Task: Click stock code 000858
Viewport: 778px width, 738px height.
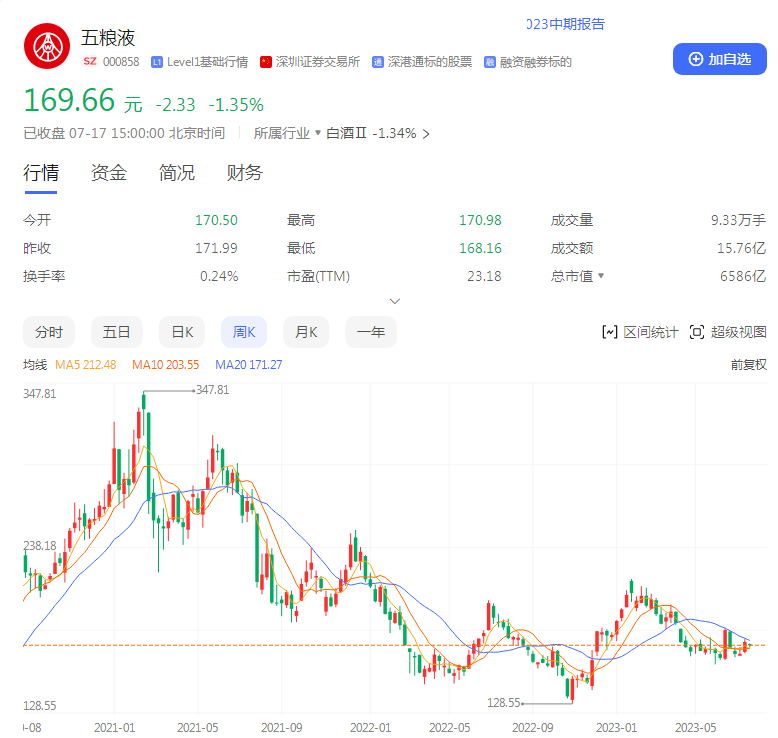Action: coord(121,62)
